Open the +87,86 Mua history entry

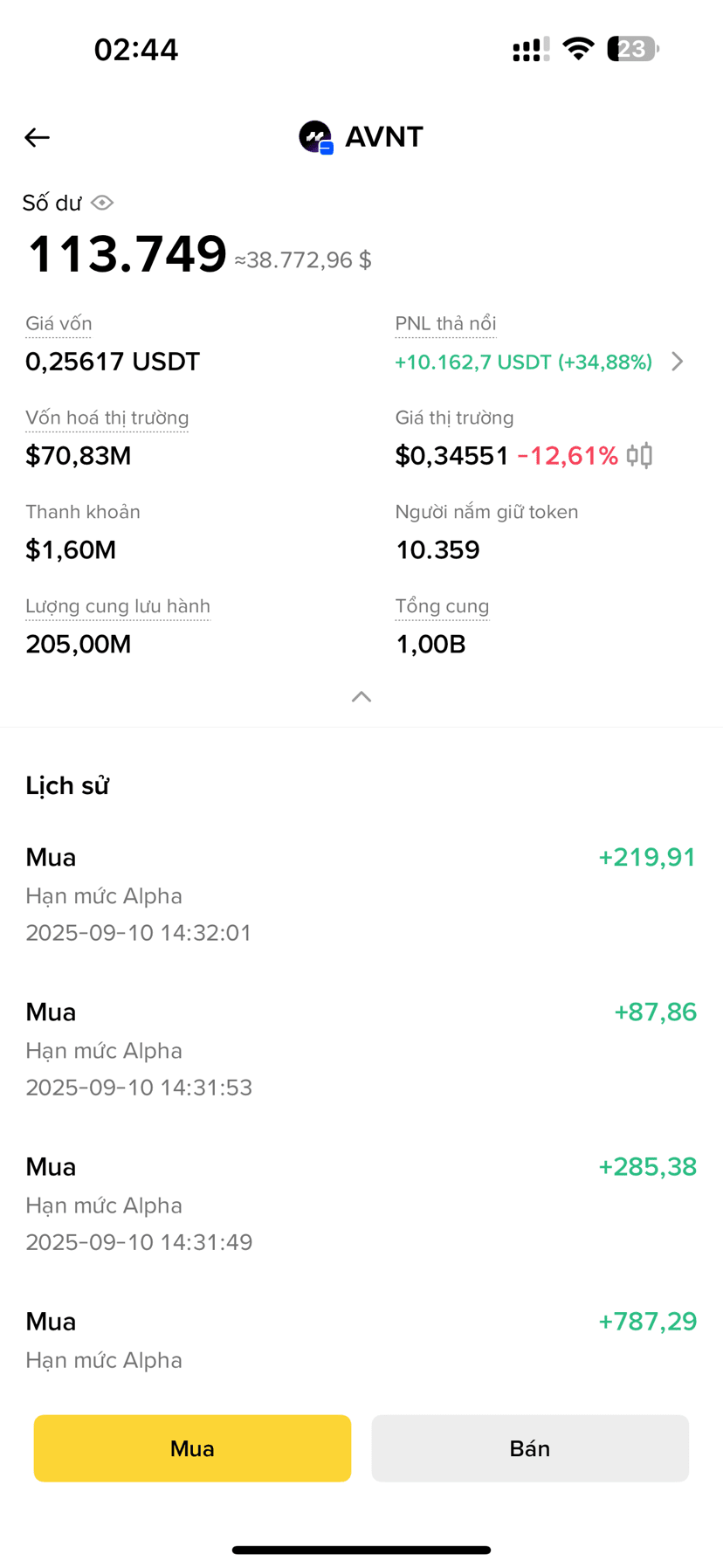pos(361,1049)
